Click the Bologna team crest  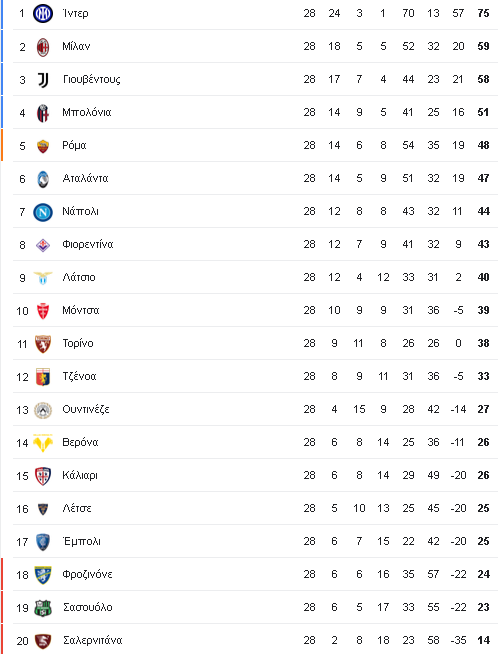point(43,113)
